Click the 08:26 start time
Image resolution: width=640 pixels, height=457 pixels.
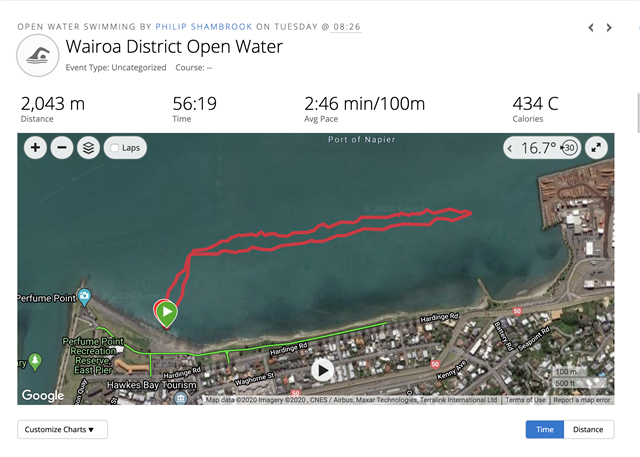pyautogui.click(x=347, y=27)
